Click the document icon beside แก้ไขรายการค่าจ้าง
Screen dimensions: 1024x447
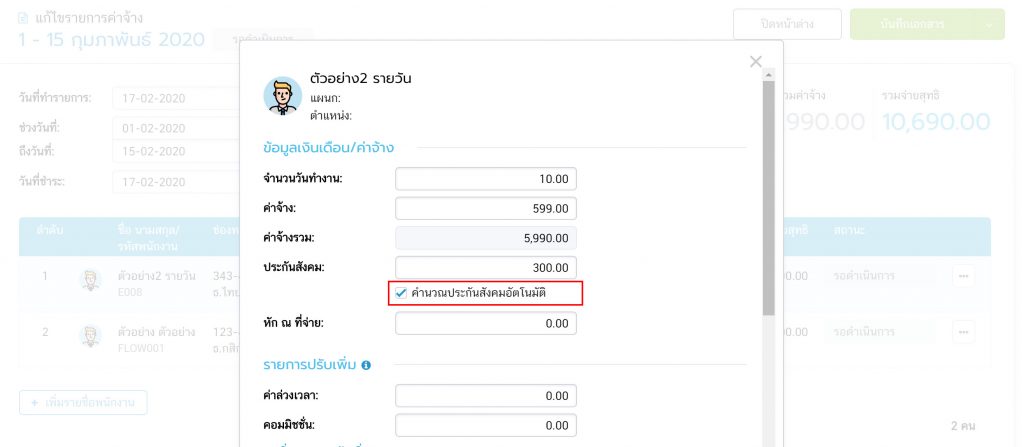tap(24, 18)
